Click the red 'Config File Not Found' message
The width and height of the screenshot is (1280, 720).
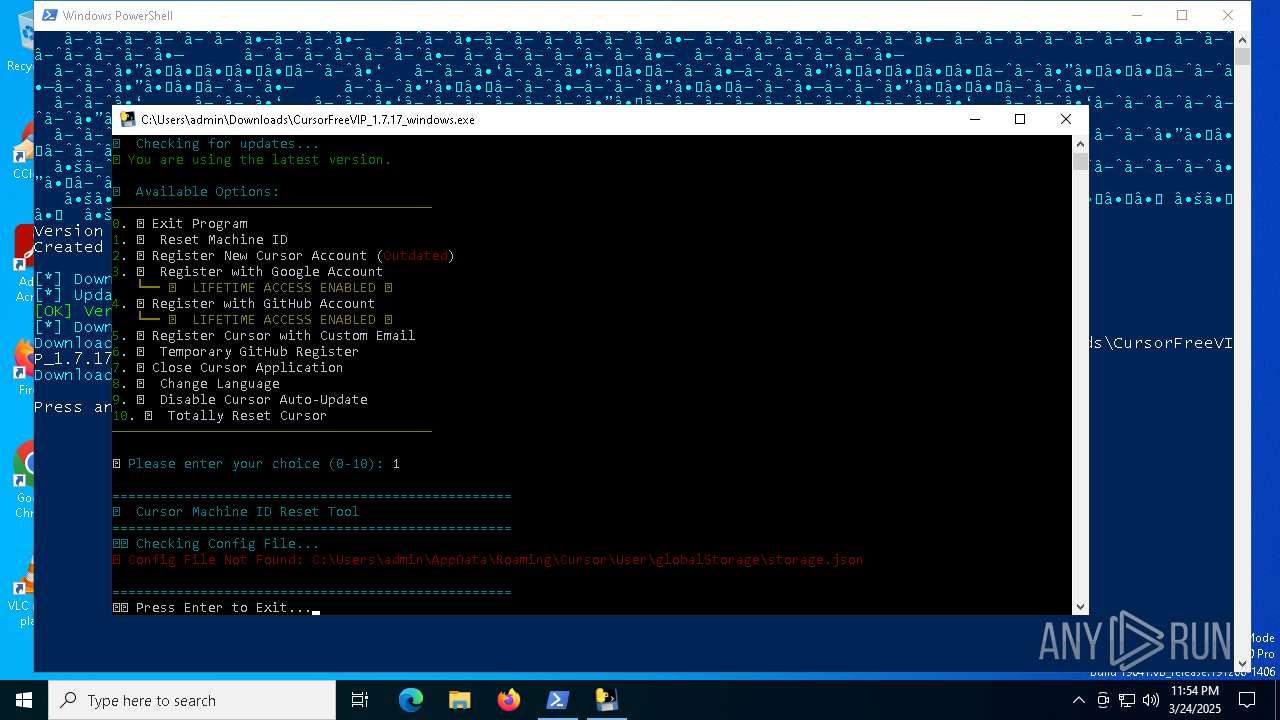[x=488, y=559]
